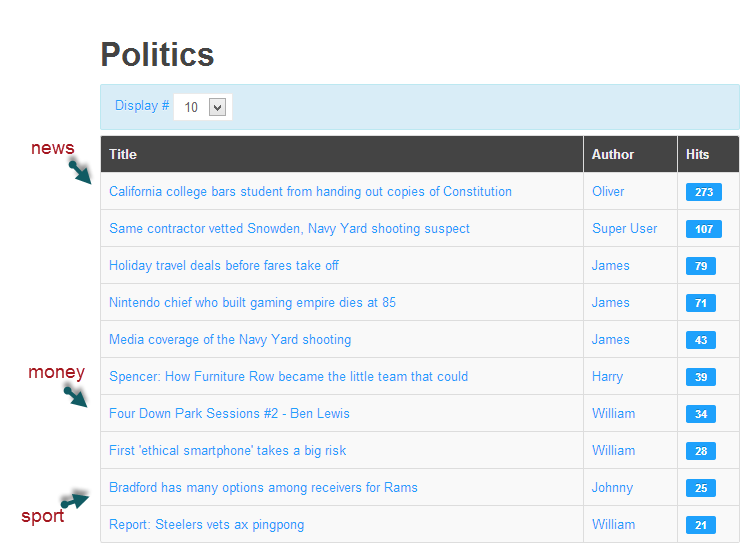Open the Snowden Navy Yard contractor article
Screen dimensions: 753x553
(289, 229)
